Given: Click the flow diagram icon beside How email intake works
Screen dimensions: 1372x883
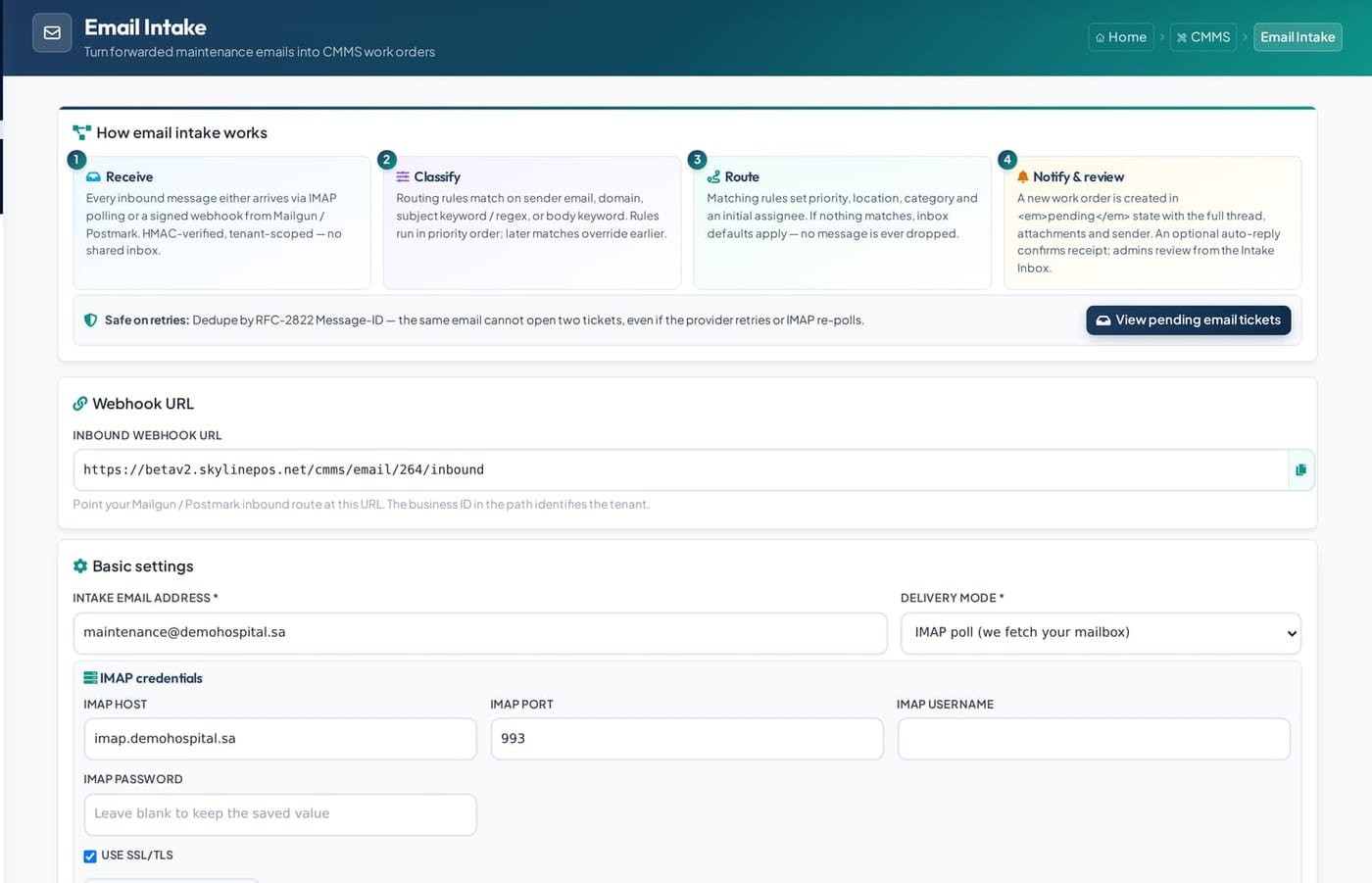Looking at the screenshot, I should coord(82,132).
